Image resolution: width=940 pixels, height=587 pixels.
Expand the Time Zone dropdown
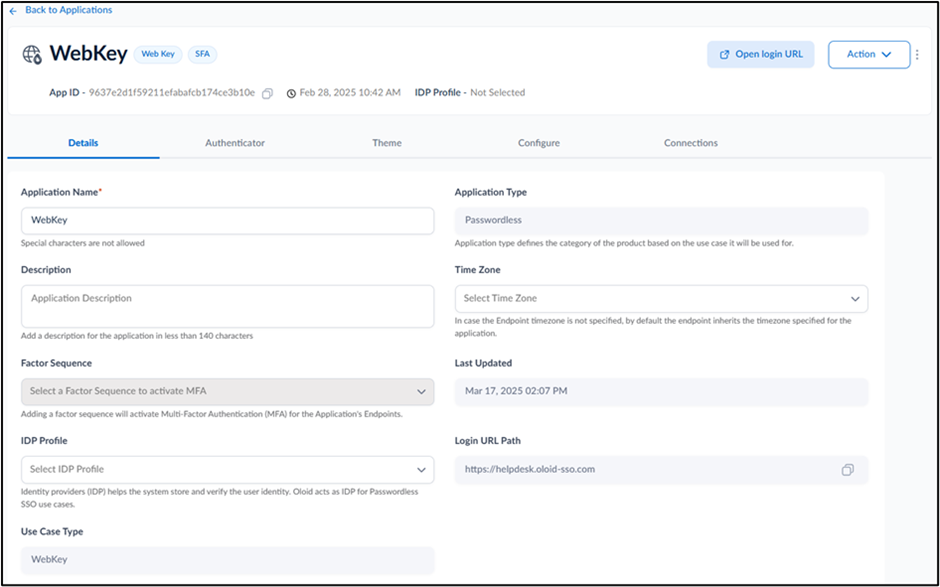(661, 299)
